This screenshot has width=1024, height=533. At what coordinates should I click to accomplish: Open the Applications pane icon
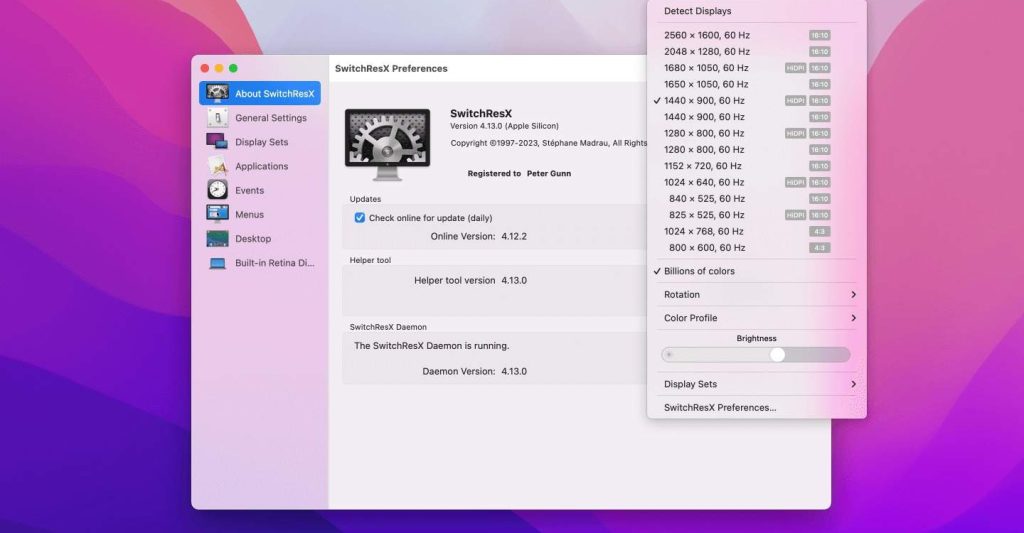coord(217,166)
